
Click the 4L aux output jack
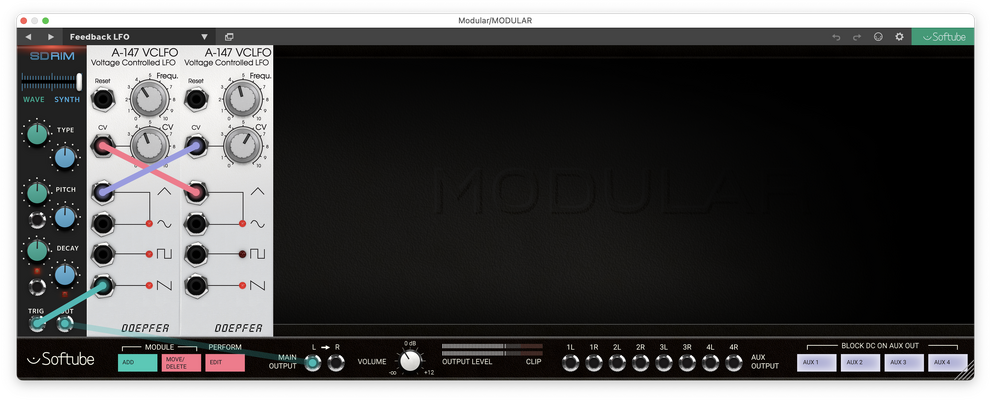[x=710, y=363]
